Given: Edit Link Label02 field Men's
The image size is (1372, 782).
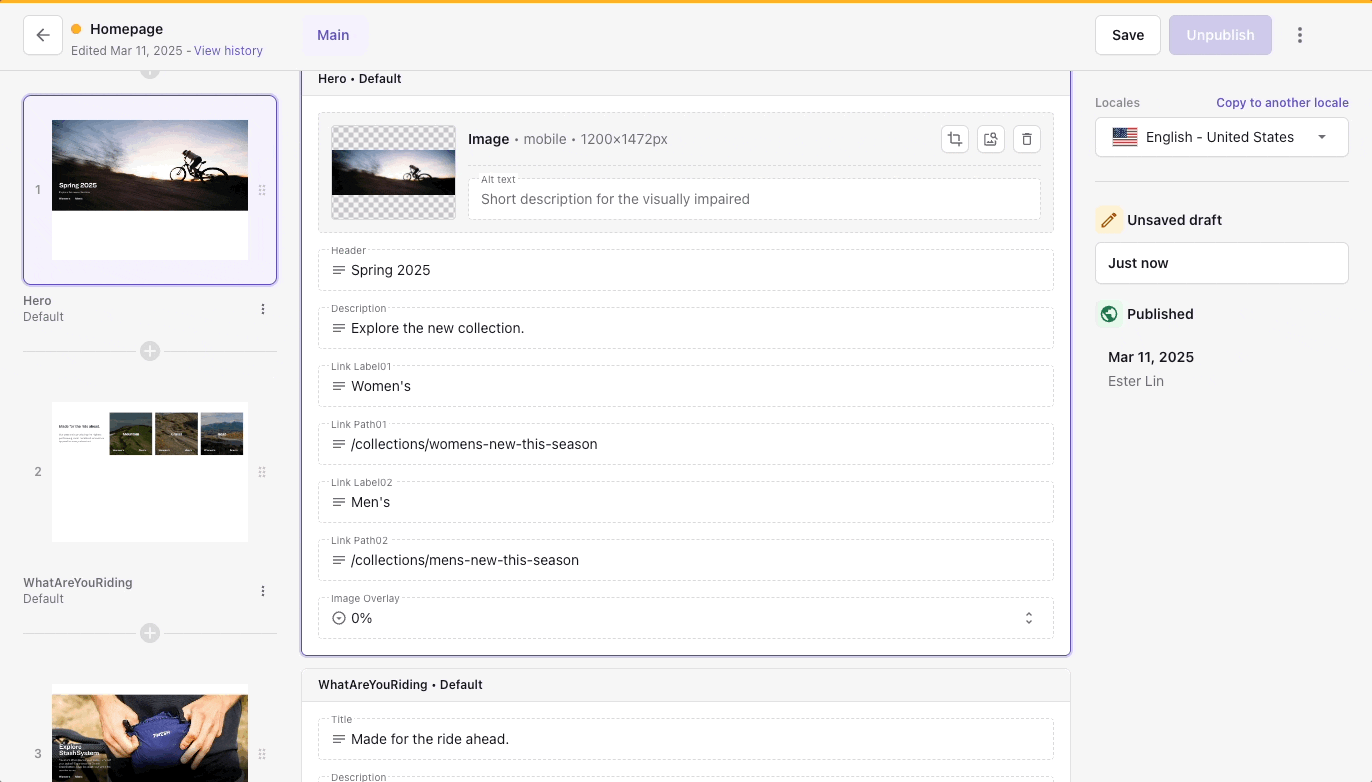Looking at the screenshot, I should [x=686, y=502].
